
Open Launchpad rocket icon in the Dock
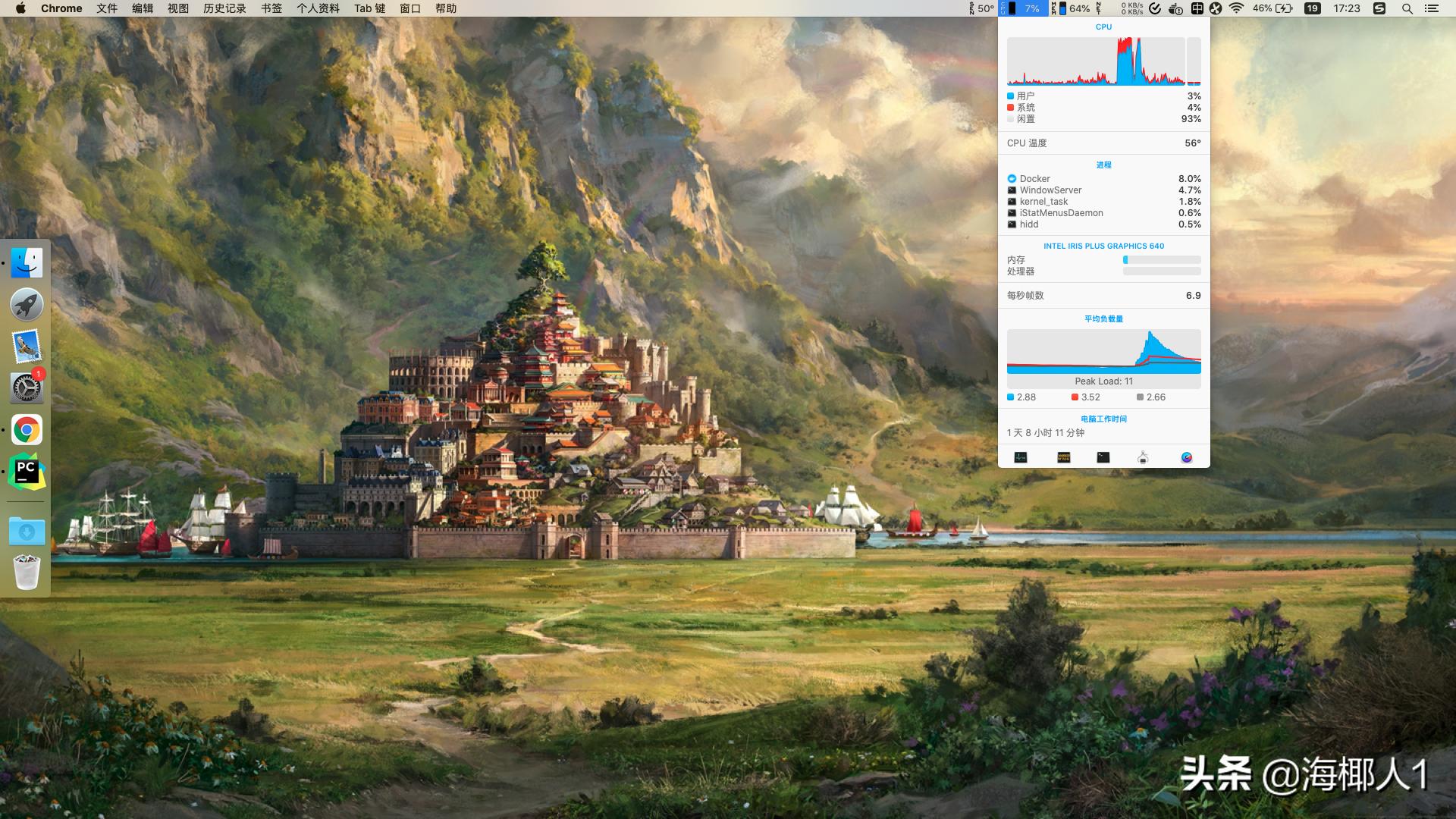[27, 305]
